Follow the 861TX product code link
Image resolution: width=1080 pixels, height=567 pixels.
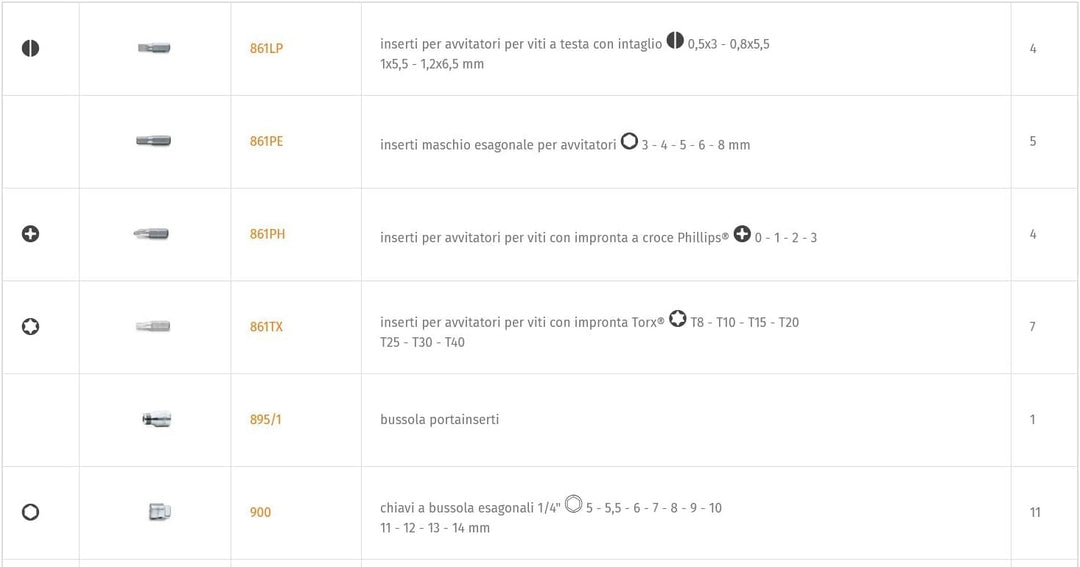point(267,327)
